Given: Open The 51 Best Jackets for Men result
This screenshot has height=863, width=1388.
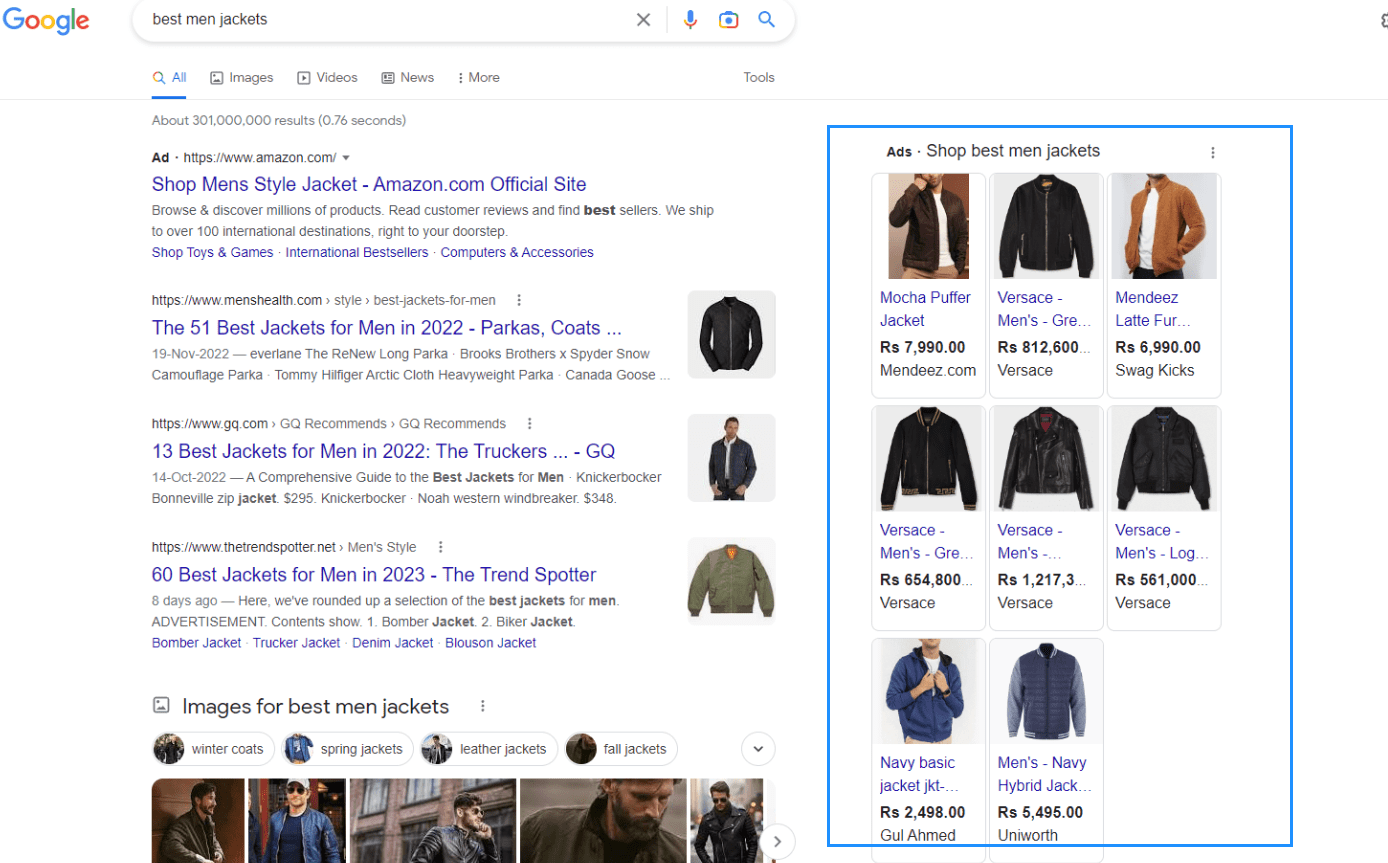Looking at the screenshot, I should [387, 328].
